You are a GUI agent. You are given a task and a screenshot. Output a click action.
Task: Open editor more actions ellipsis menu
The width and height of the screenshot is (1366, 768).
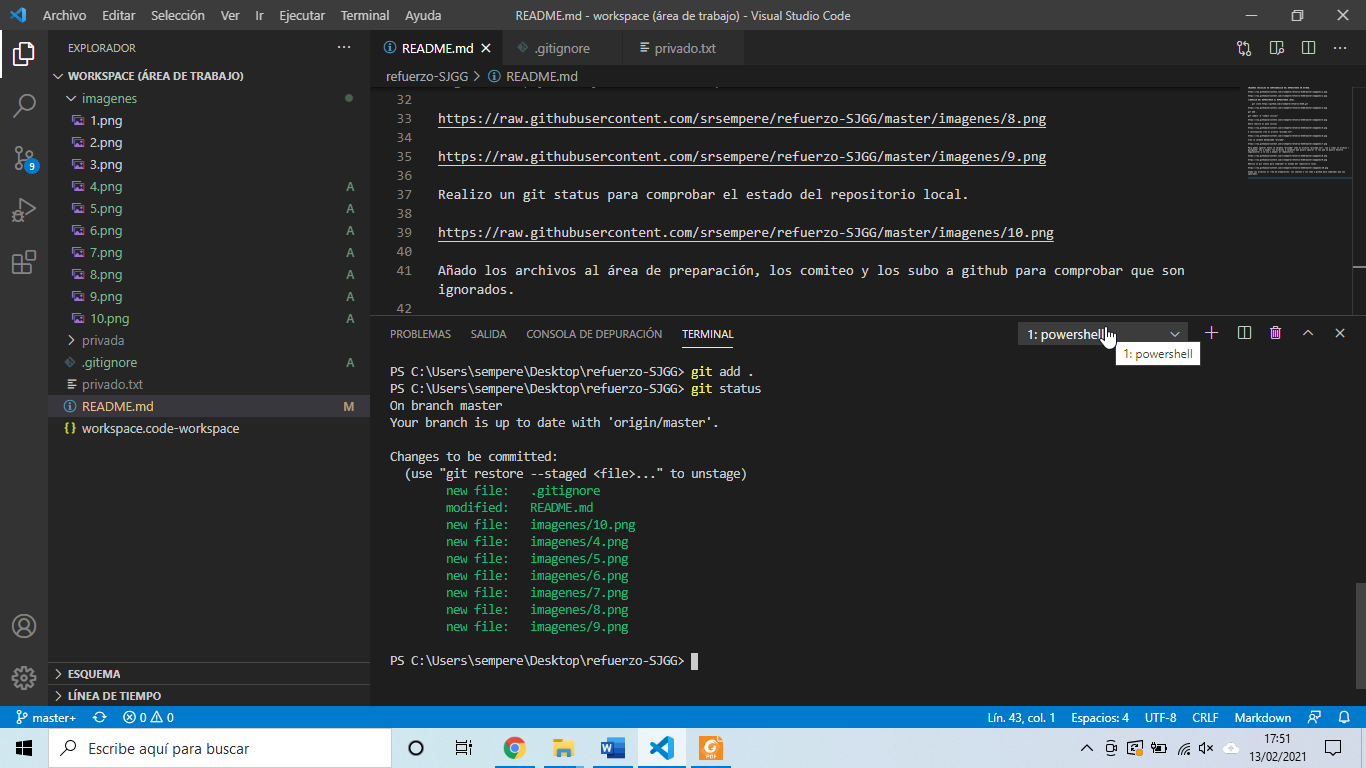point(1340,48)
